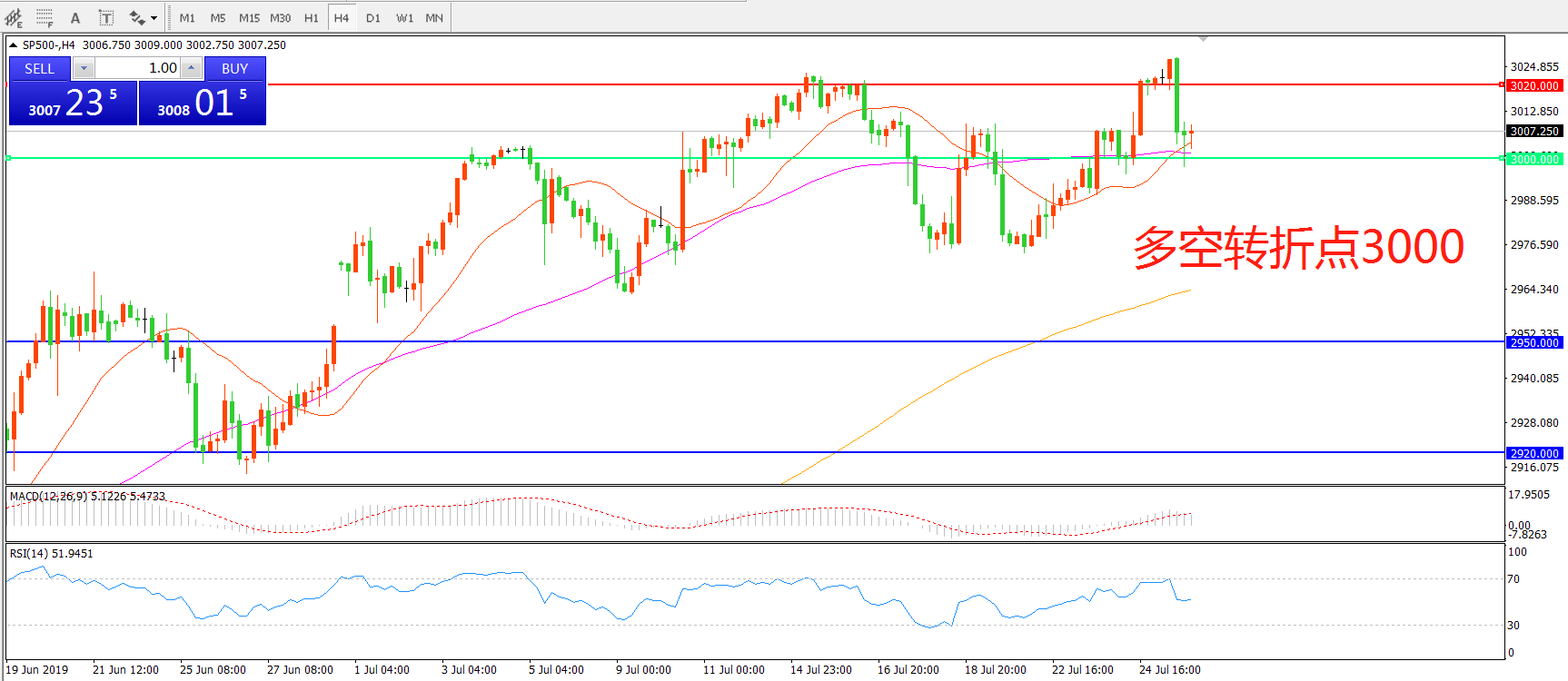This screenshot has width=1568, height=681.
Task: Click the red 3020.000 price level label
Action: (1534, 85)
